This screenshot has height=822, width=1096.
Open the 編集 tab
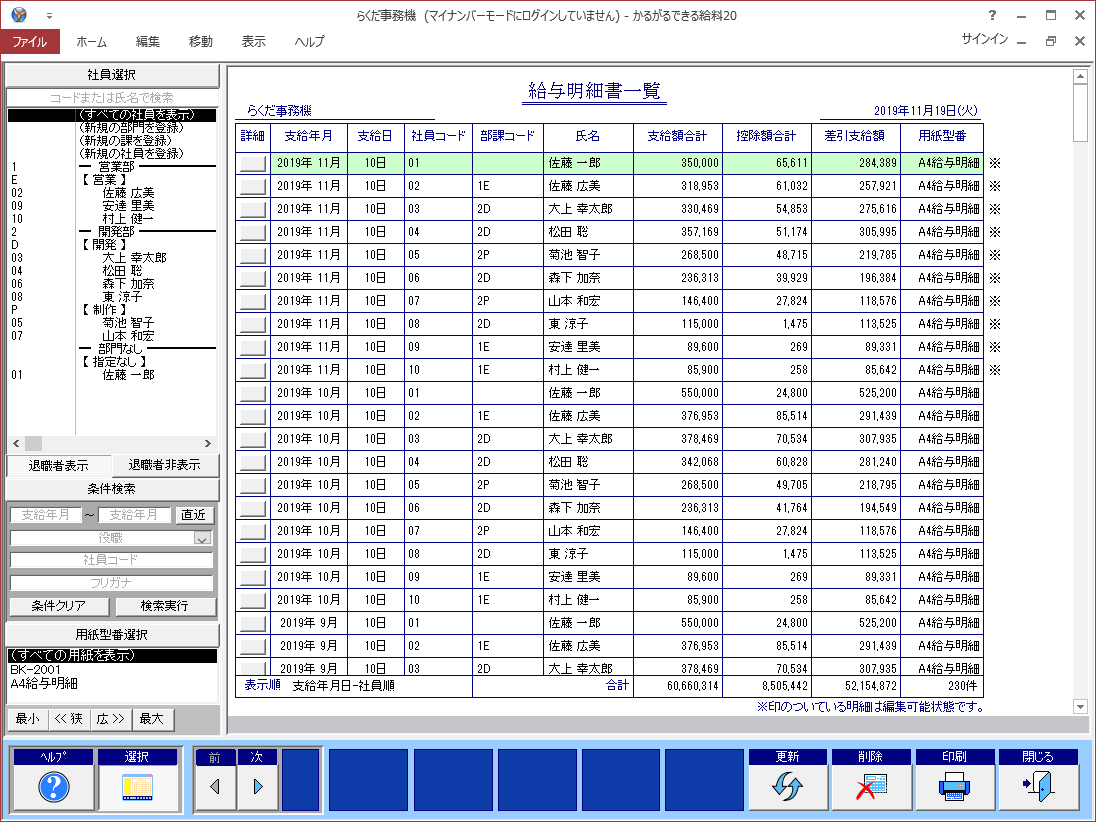click(x=147, y=42)
